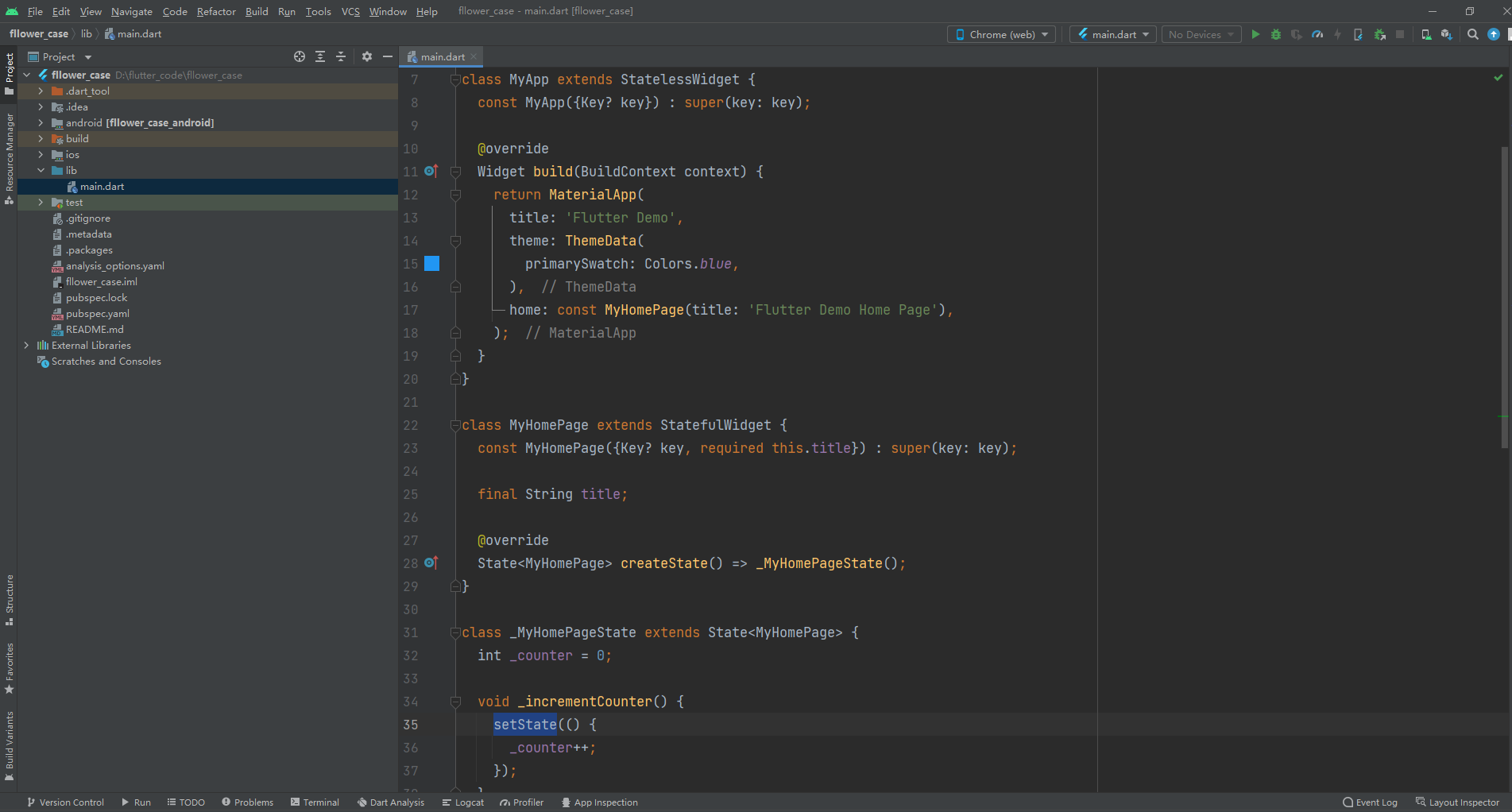Stop the running app square icon
This screenshot has height=812, width=1512.
pyautogui.click(x=1400, y=34)
